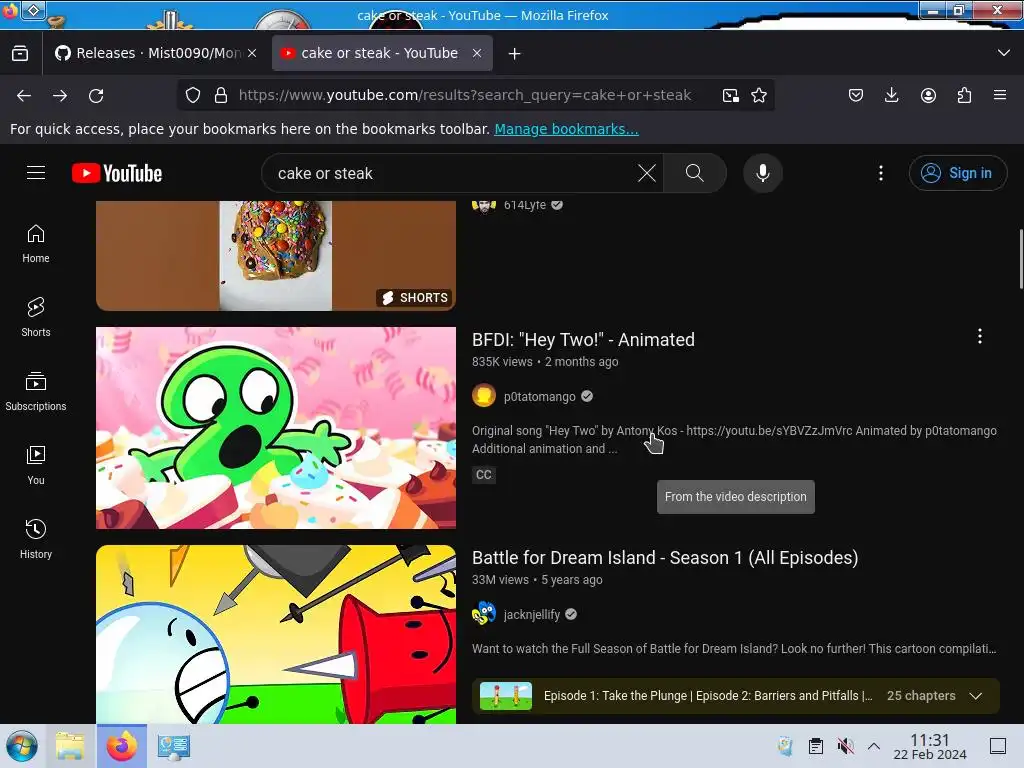Show site information padlock icon
The image size is (1024, 768).
221,95
